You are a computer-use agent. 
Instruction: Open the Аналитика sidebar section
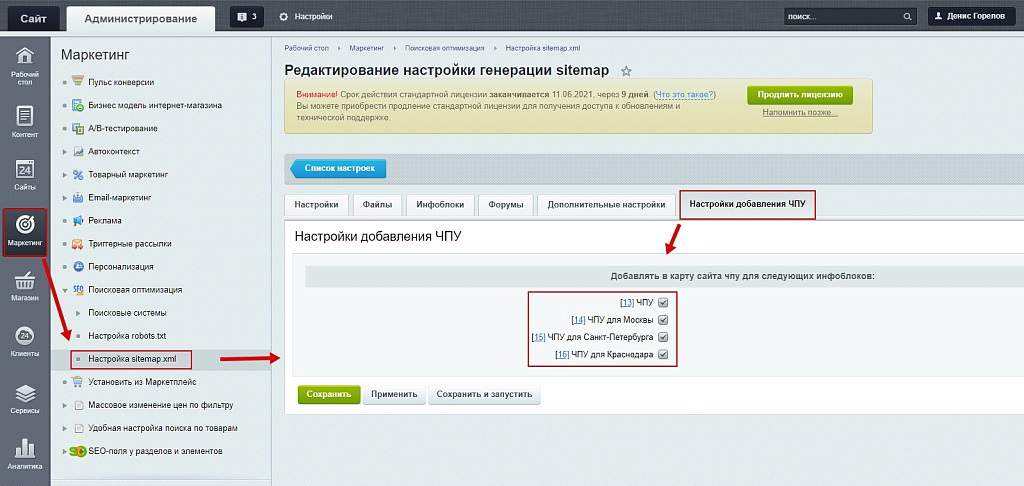25,453
